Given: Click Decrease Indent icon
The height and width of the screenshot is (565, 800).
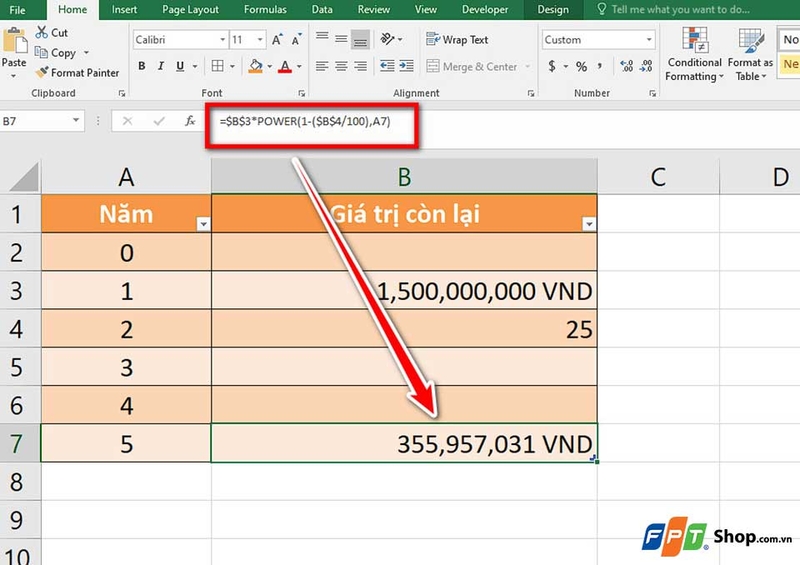Looking at the screenshot, I should pyautogui.click(x=387, y=66).
